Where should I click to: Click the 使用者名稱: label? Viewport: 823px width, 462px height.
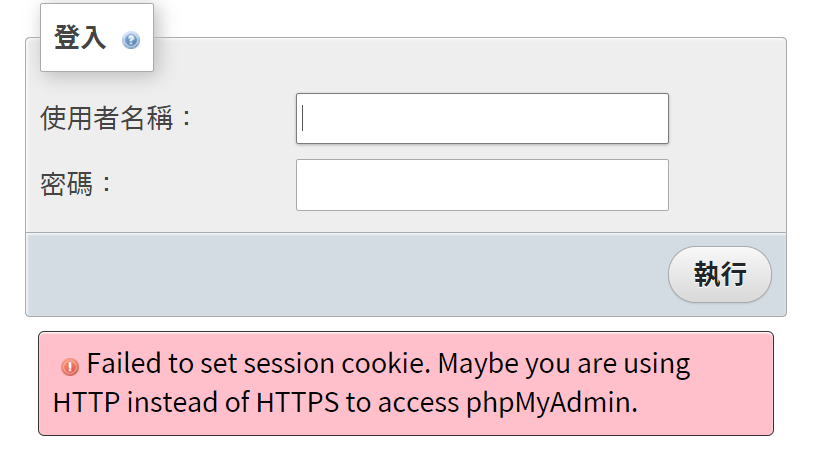115,119
